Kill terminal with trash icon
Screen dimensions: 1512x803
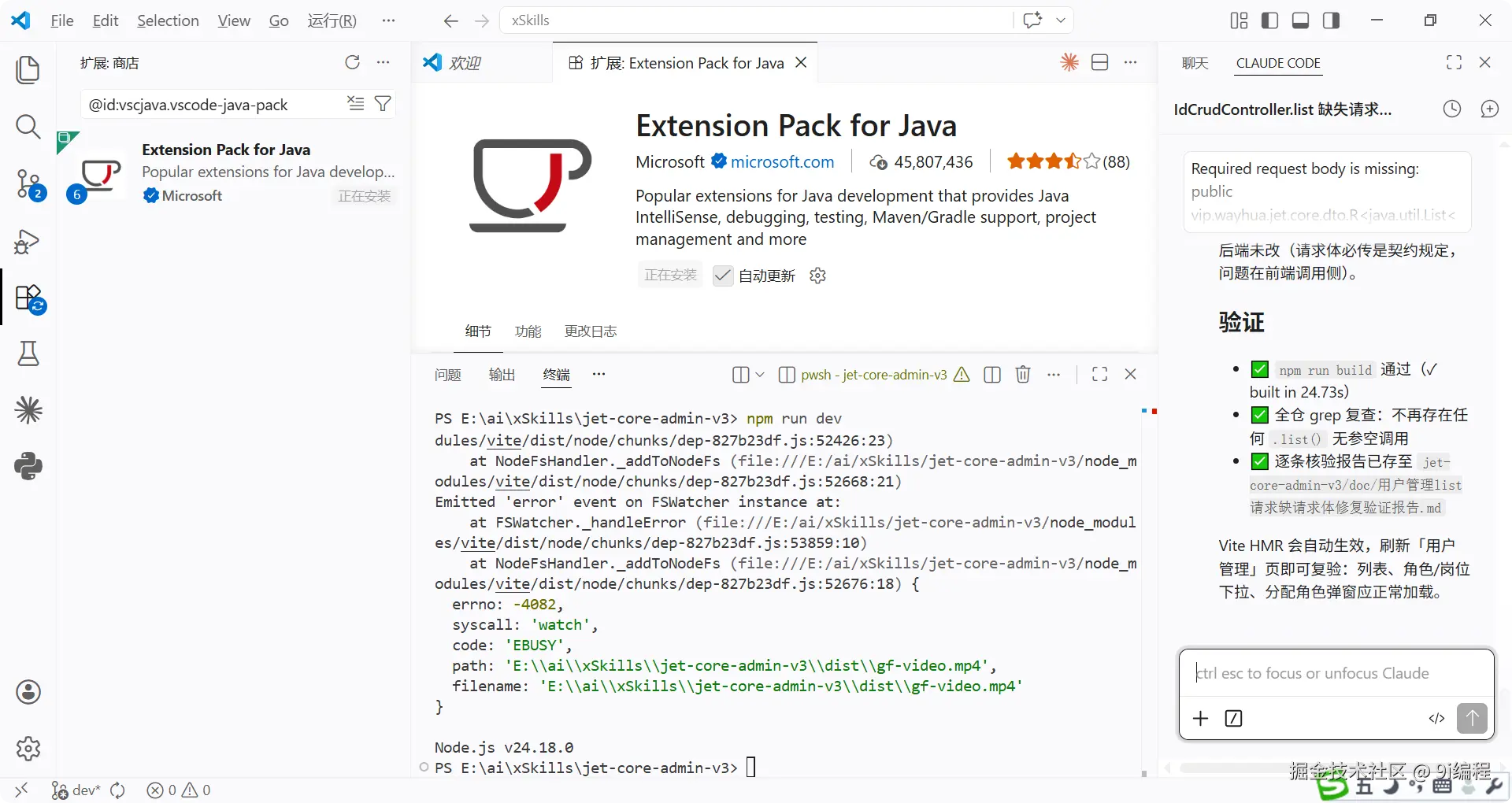1023,375
